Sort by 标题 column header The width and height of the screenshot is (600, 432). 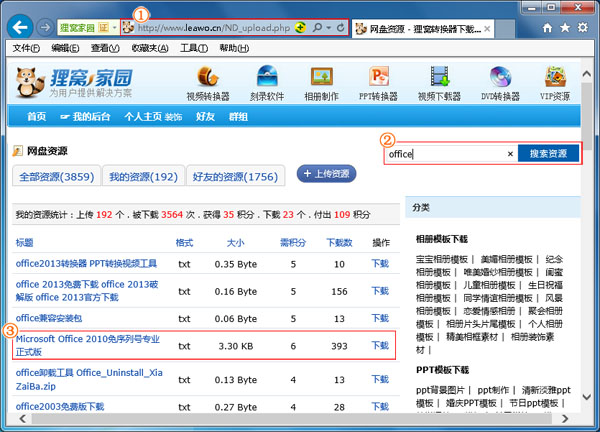(x=24, y=243)
